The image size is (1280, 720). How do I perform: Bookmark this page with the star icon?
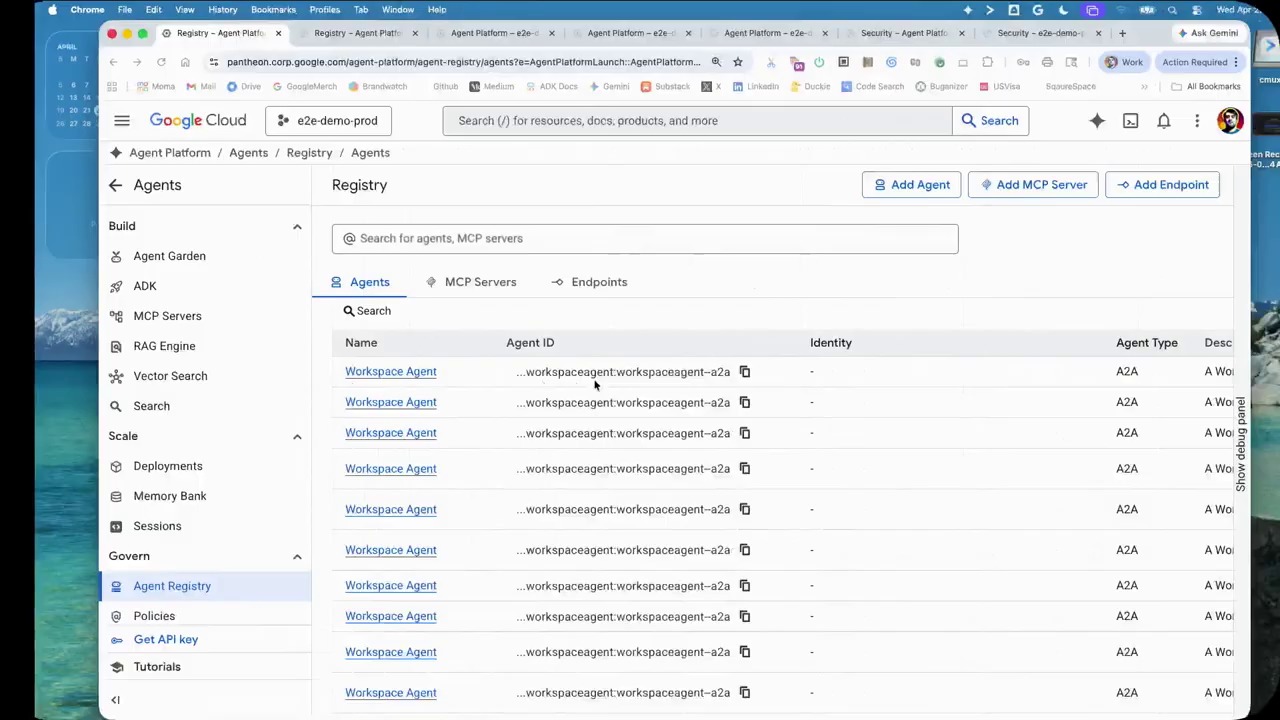pyautogui.click(x=738, y=62)
